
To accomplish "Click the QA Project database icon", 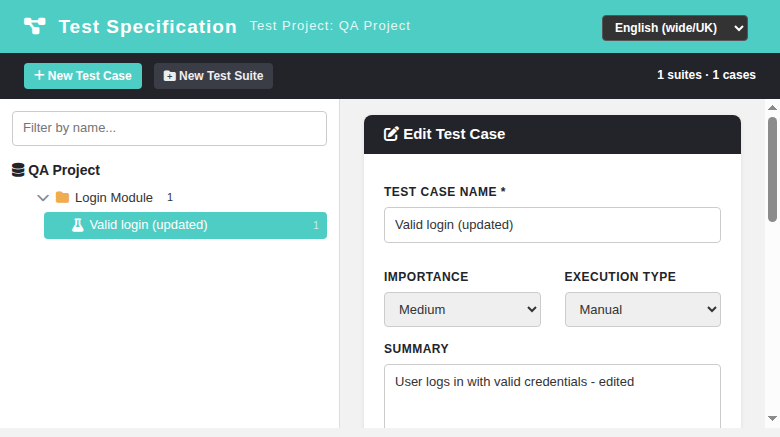I will (18, 170).
